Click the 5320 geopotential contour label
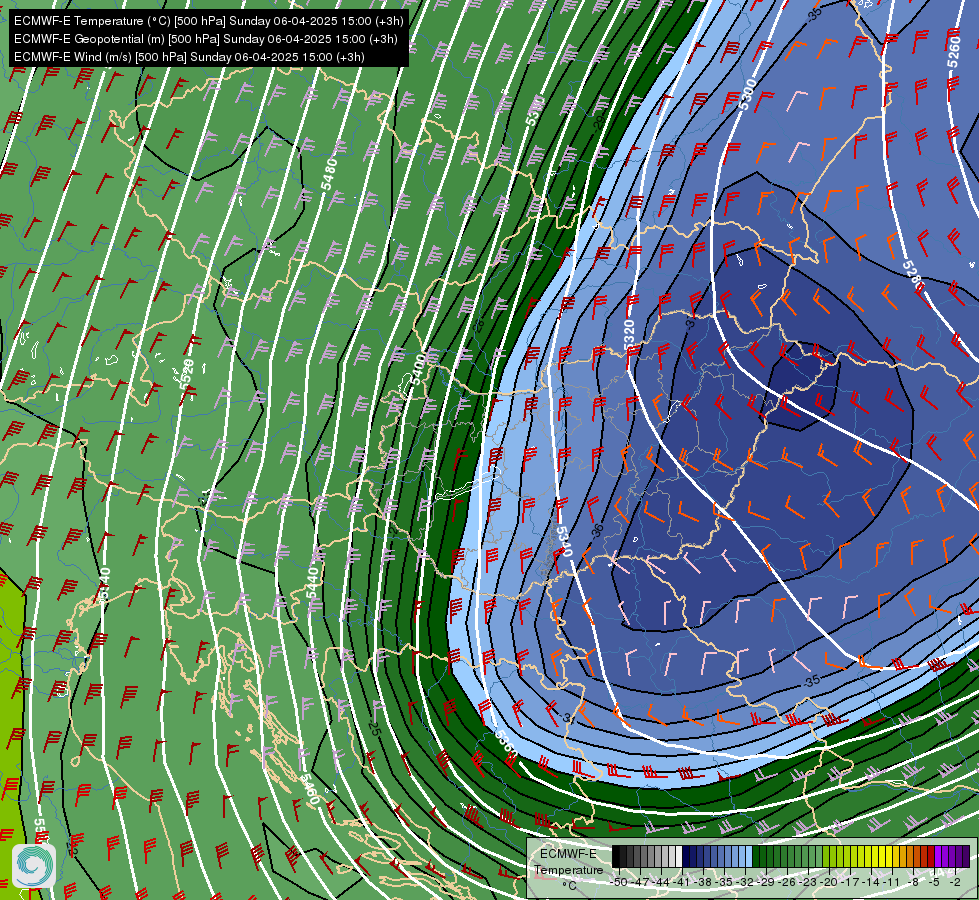979x900 pixels. point(629,335)
